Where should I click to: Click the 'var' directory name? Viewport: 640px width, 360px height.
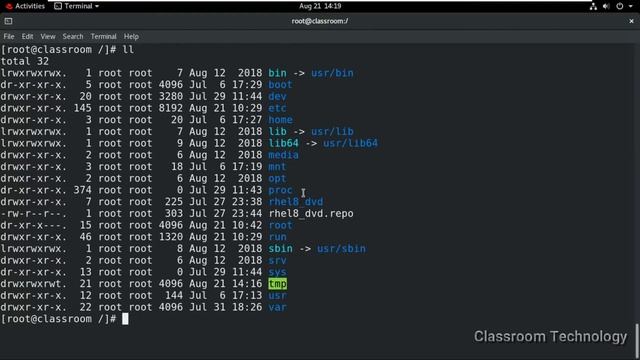point(277,307)
